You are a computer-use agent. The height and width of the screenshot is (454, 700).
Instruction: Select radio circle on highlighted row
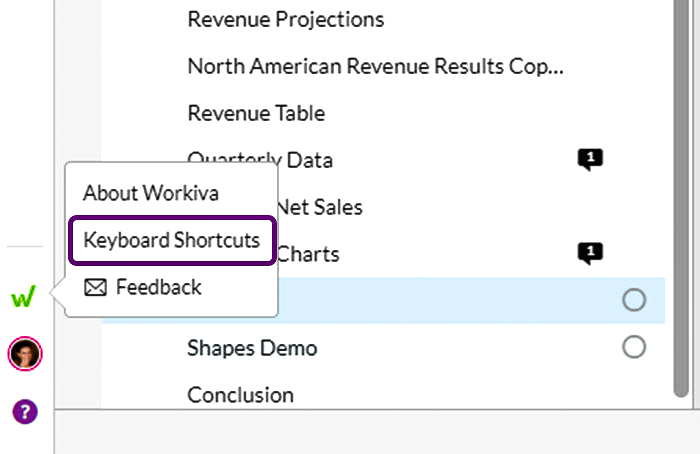pos(633,300)
